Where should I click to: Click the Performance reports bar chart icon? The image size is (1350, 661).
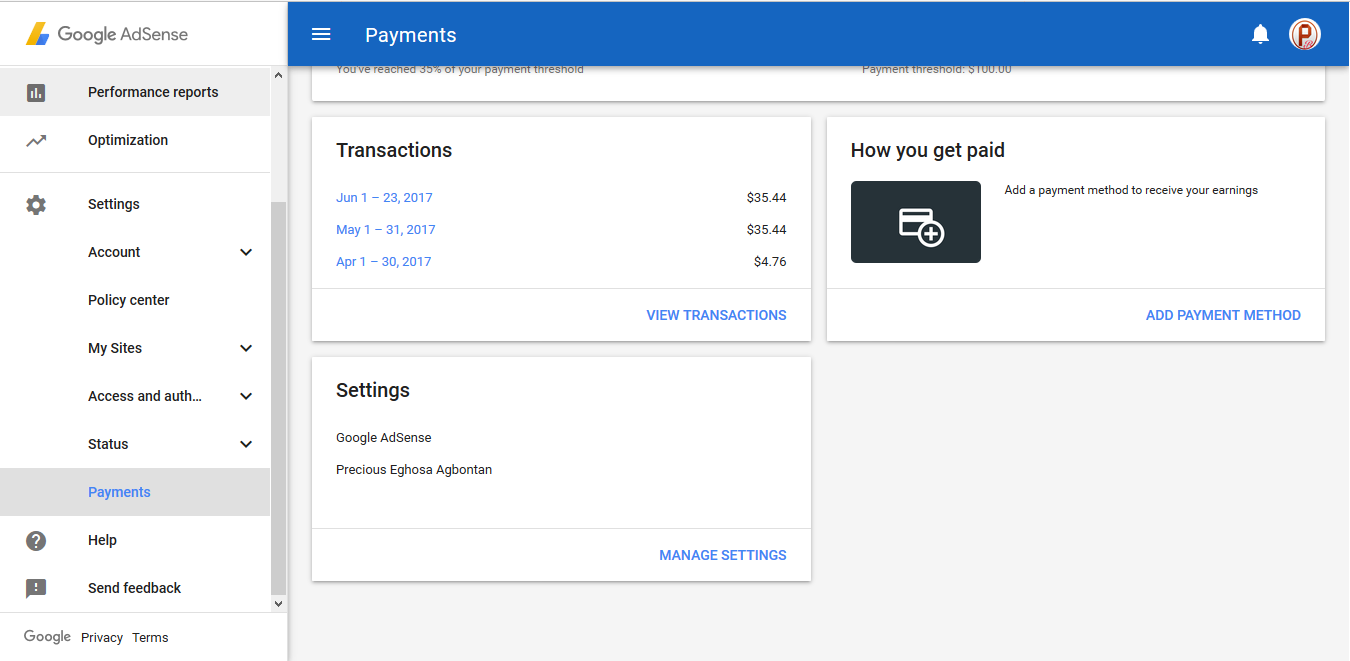36,92
